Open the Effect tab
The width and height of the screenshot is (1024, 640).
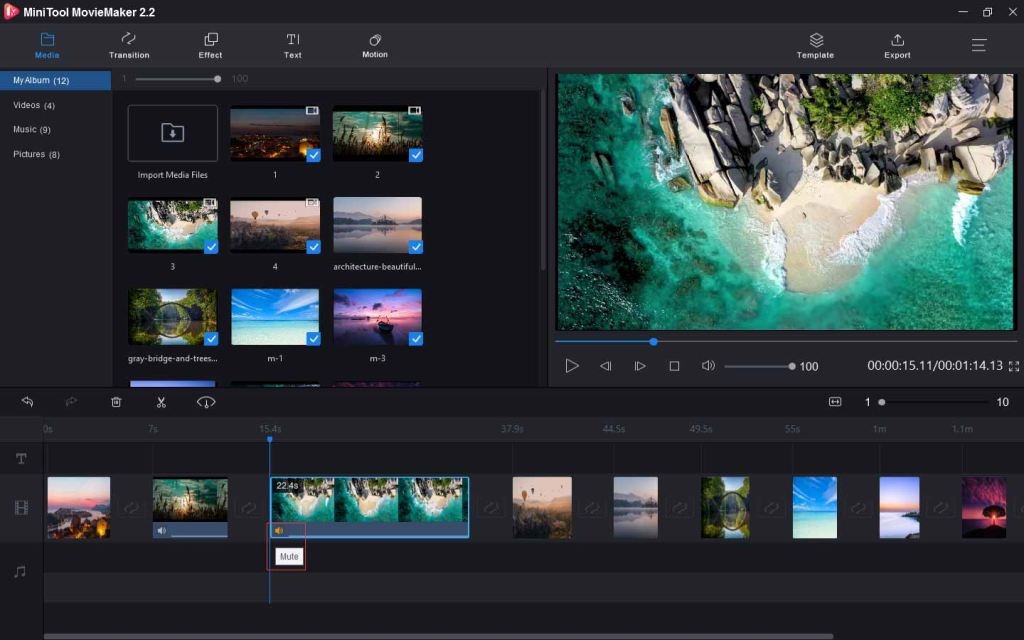point(210,45)
